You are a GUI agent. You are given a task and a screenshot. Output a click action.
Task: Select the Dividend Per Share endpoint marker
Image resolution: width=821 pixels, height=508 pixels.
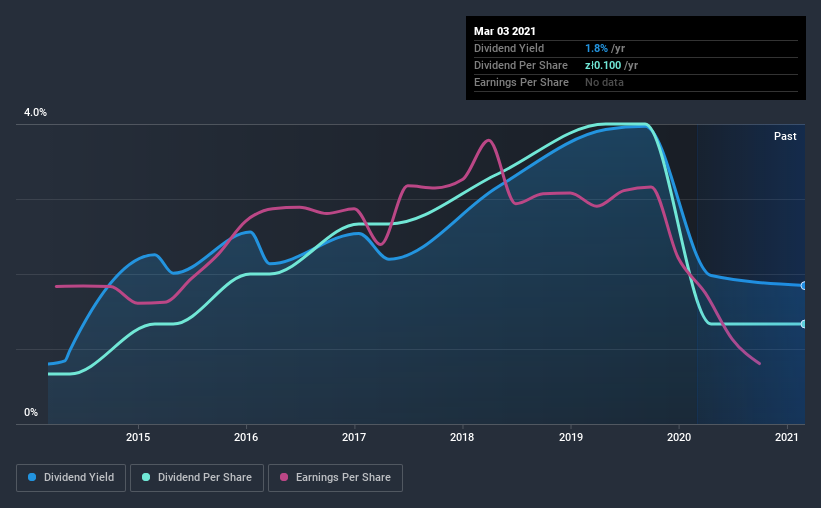click(804, 324)
